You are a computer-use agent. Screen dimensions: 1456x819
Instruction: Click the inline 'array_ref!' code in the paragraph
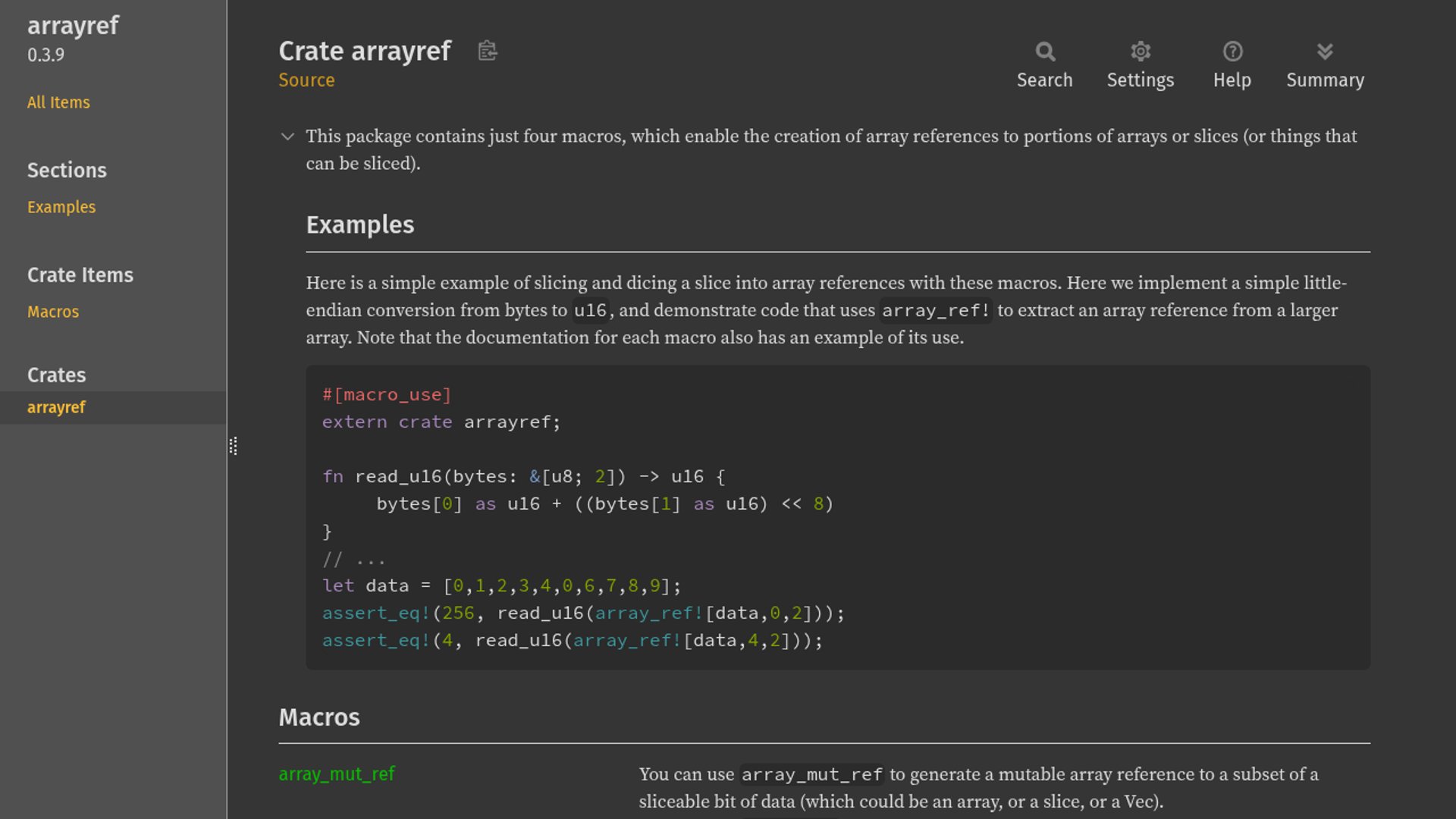tap(936, 310)
